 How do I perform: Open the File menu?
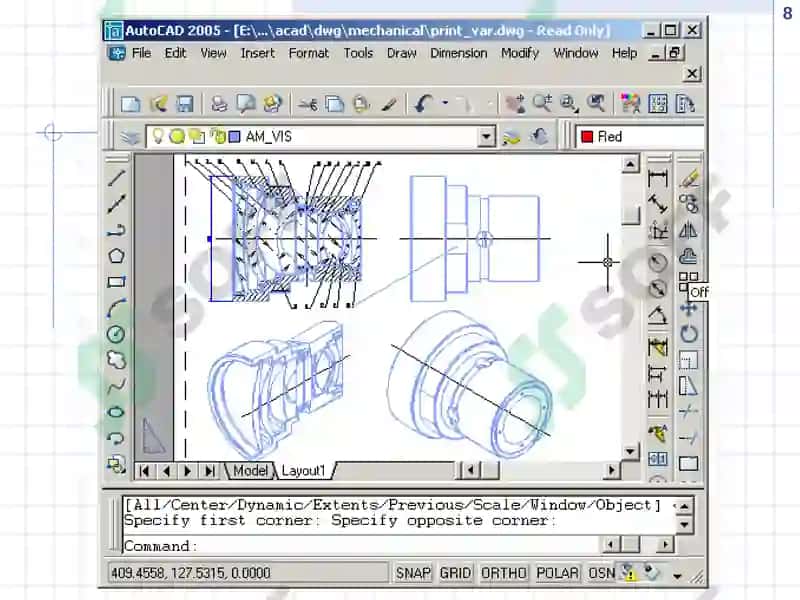[141, 53]
